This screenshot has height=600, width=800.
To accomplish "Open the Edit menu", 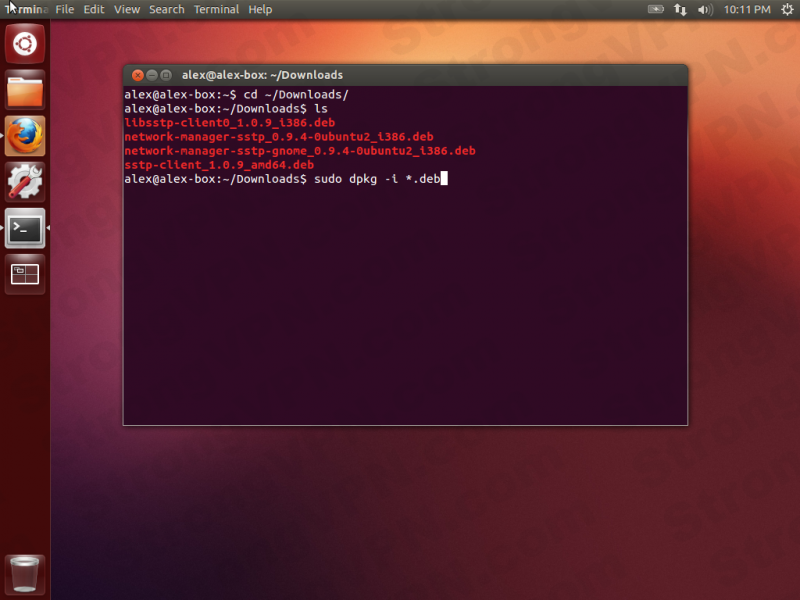I will [94, 9].
